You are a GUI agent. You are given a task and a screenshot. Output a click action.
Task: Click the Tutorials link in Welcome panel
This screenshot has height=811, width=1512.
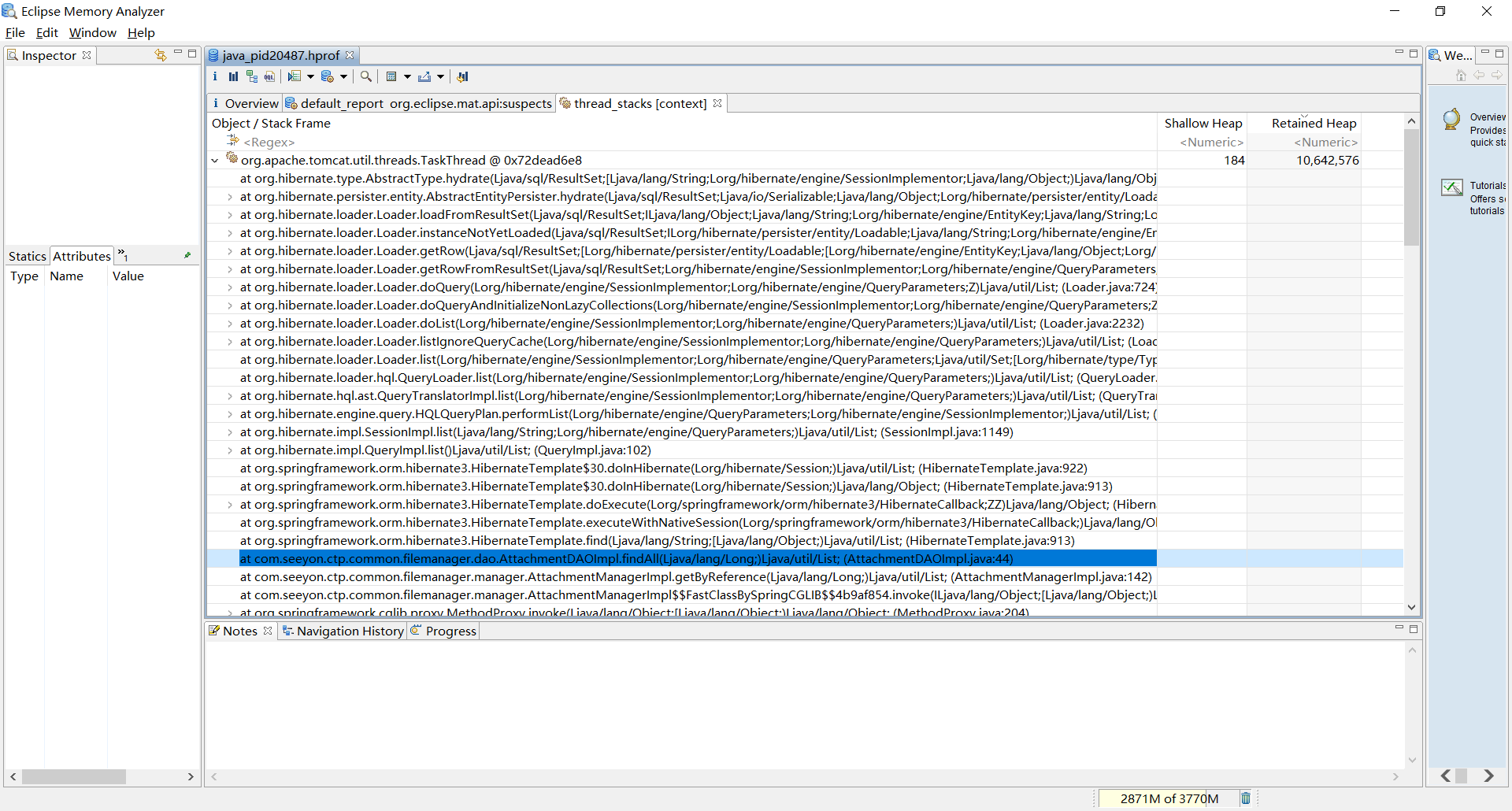point(1488,185)
